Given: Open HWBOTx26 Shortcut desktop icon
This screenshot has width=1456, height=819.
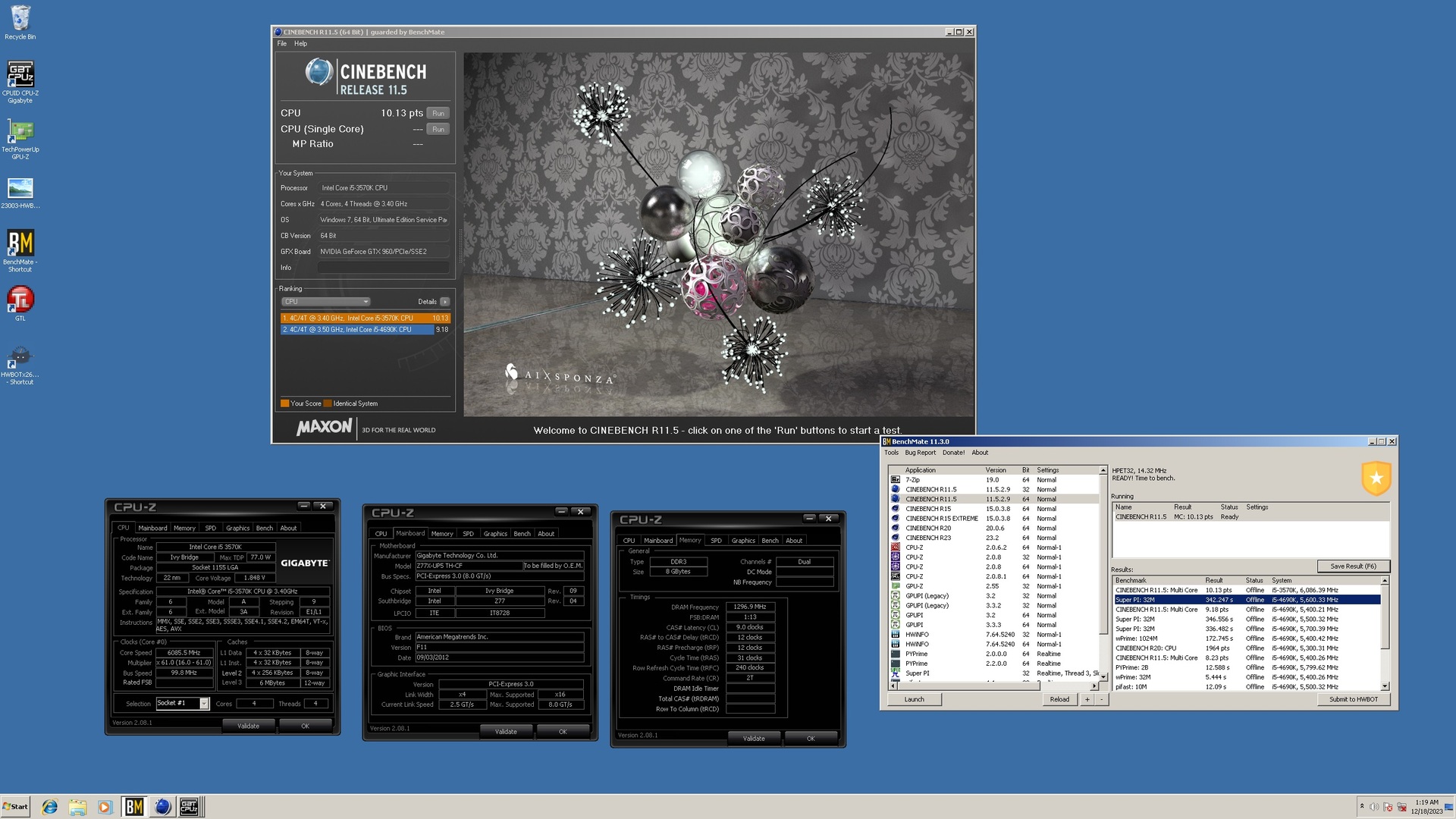Looking at the screenshot, I should 20,364.
